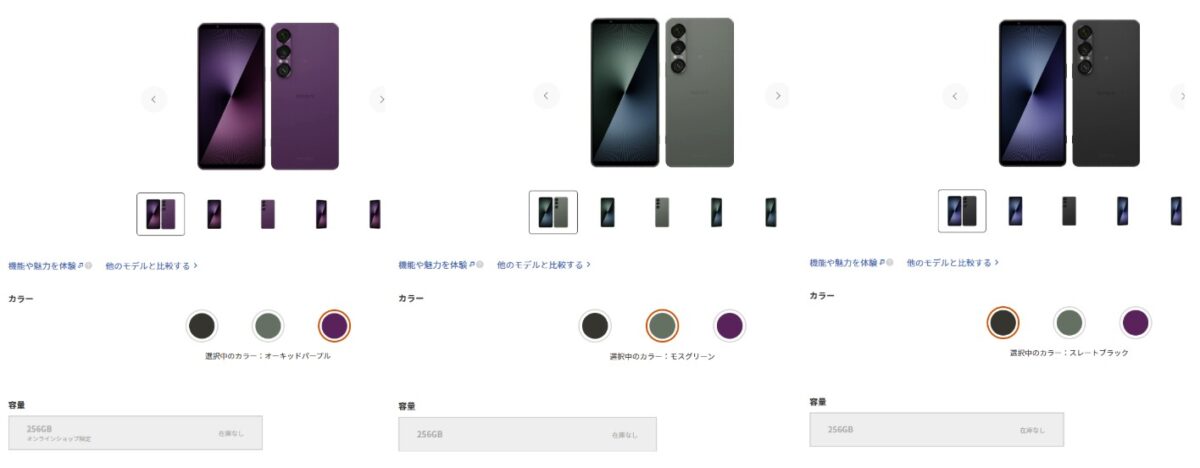
Task: Pick the purple swatch in the right panel
Action: (1135, 322)
